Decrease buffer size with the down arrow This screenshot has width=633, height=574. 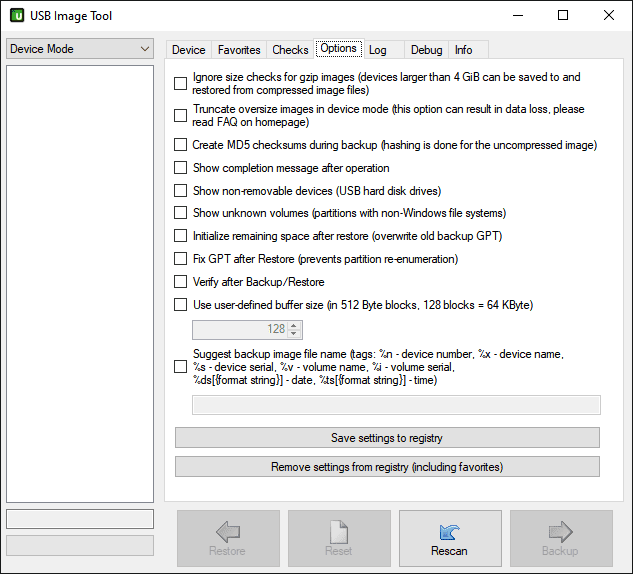[x=294, y=334]
